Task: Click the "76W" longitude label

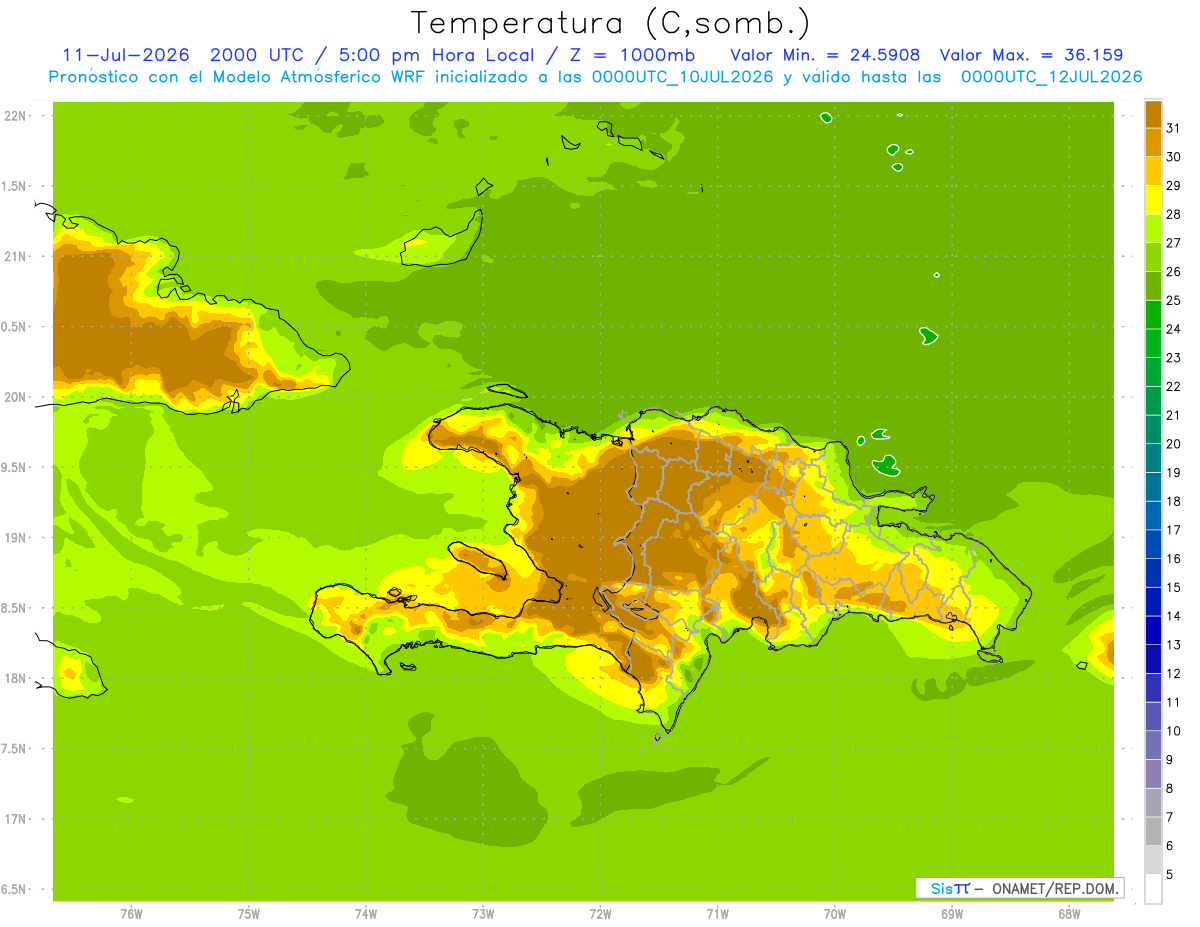Action: 131,913
